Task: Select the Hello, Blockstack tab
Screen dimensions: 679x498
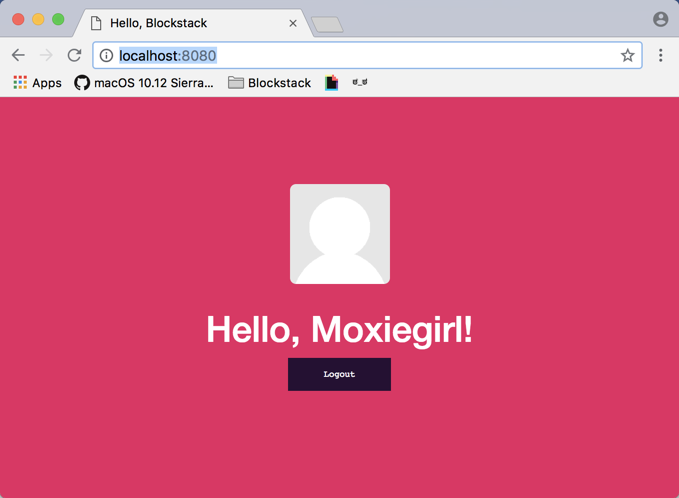Action: 180,23
